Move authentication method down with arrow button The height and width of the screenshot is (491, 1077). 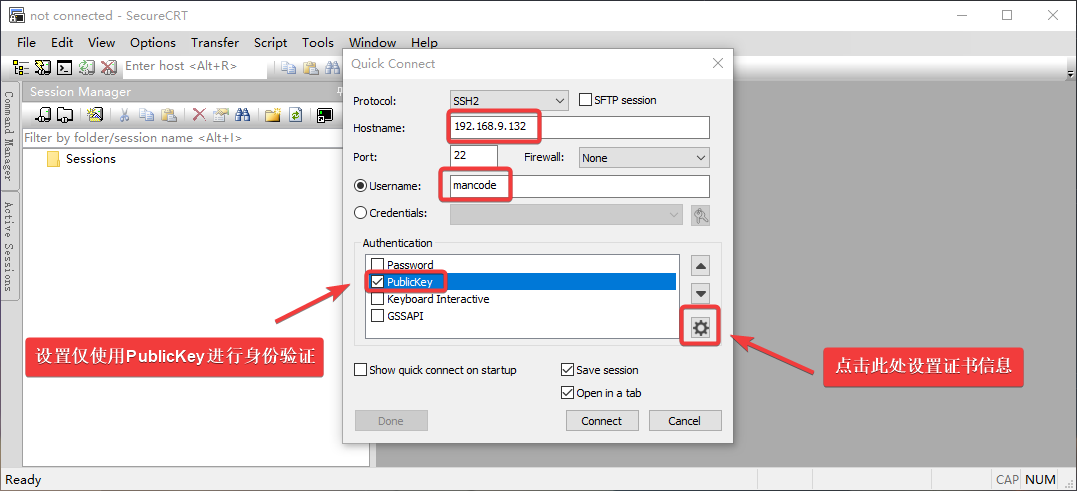701,294
